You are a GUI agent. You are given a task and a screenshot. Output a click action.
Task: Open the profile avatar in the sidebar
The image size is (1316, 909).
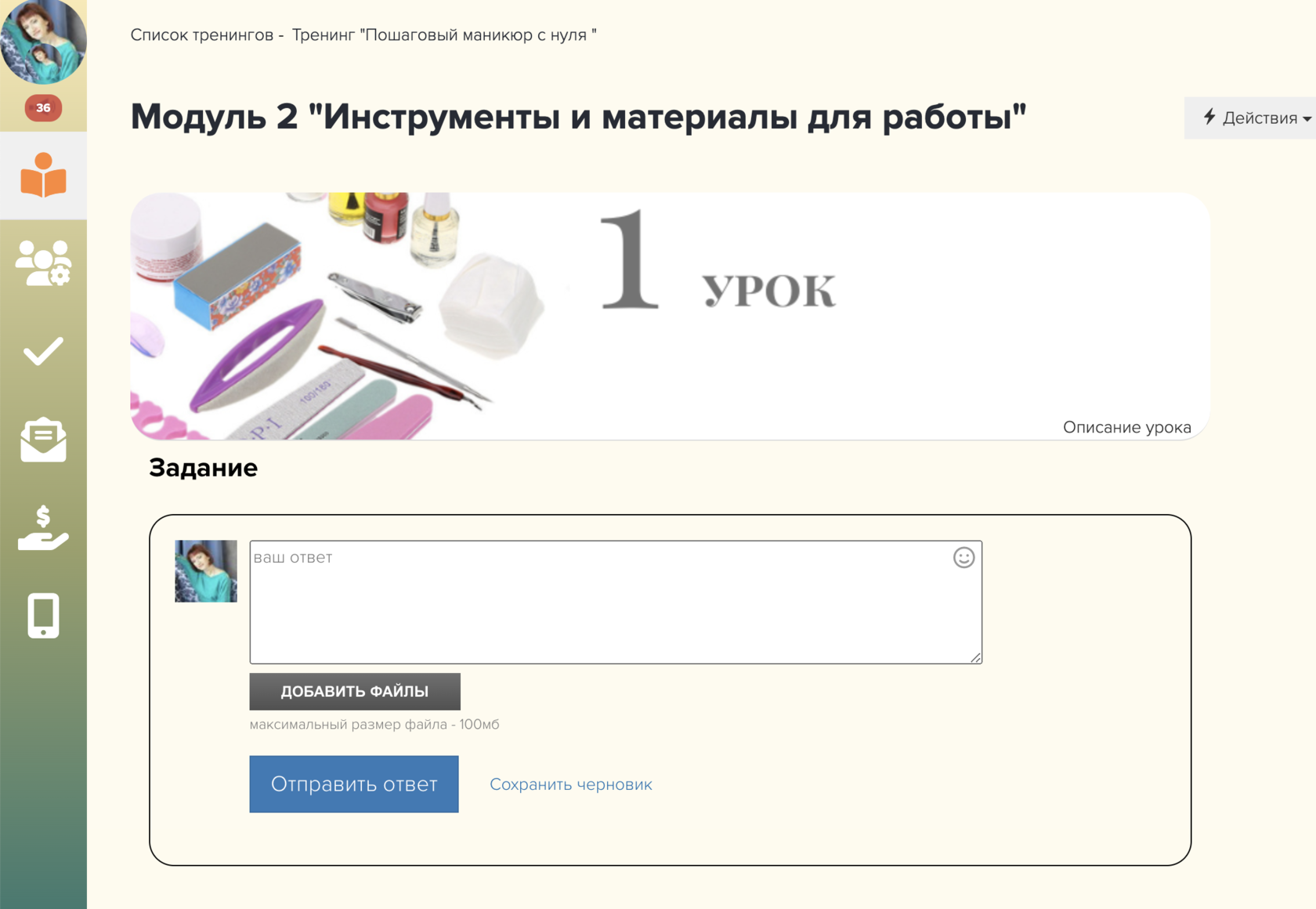[x=43, y=42]
